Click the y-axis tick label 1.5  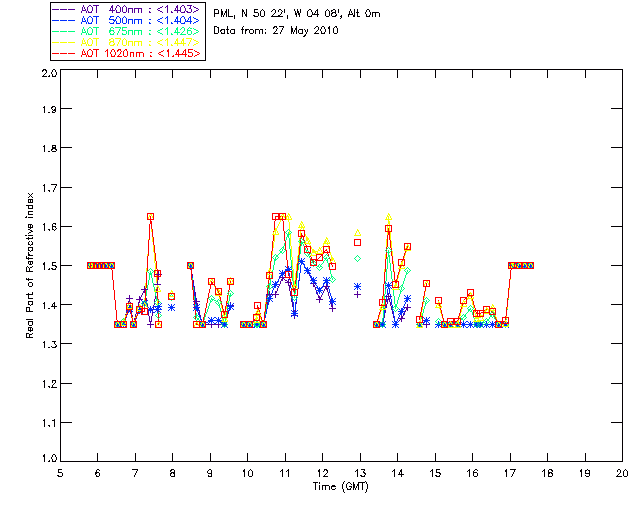click(x=49, y=266)
